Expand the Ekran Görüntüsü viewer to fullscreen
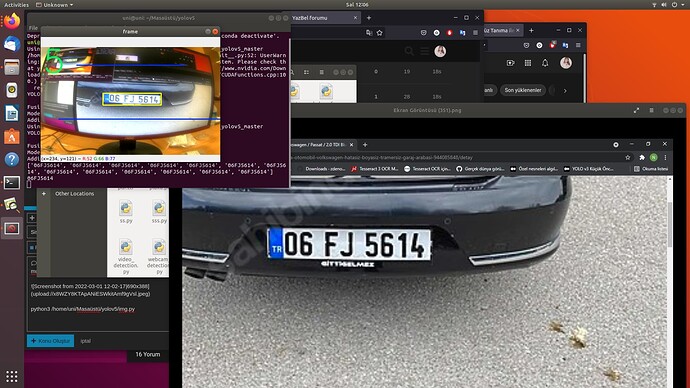The width and height of the screenshot is (690, 388). click(636, 110)
